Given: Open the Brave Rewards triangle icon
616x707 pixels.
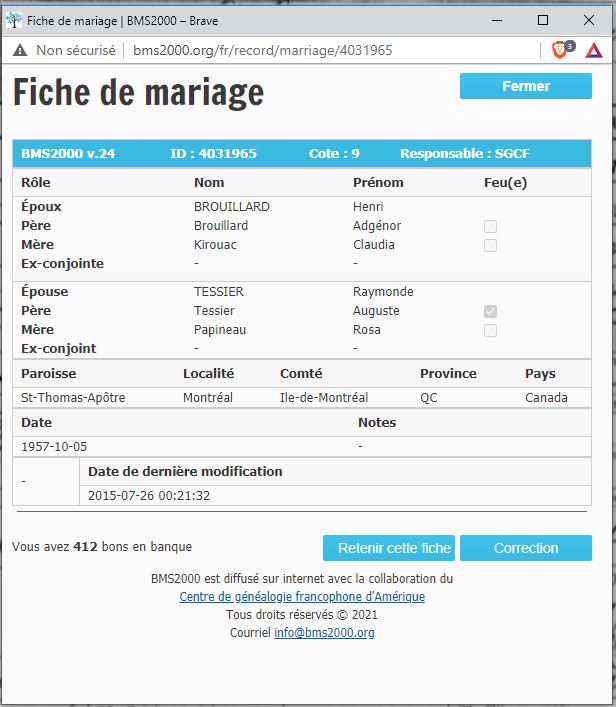Looking at the screenshot, I should (x=594, y=50).
